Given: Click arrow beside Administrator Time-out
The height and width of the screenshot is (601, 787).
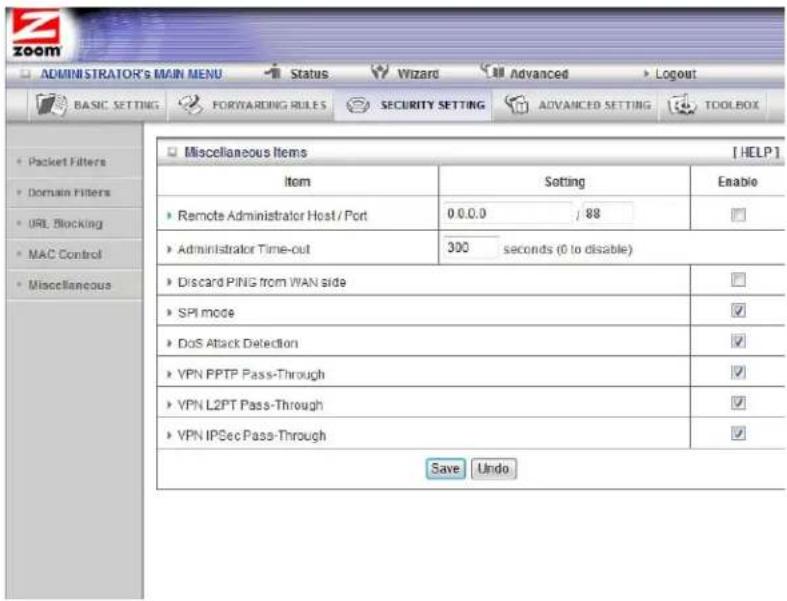Looking at the screenshot, I should click(169, 249).
